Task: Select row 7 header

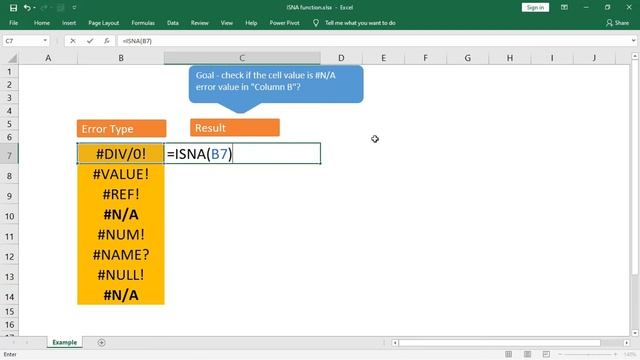Action: [9, 155]
